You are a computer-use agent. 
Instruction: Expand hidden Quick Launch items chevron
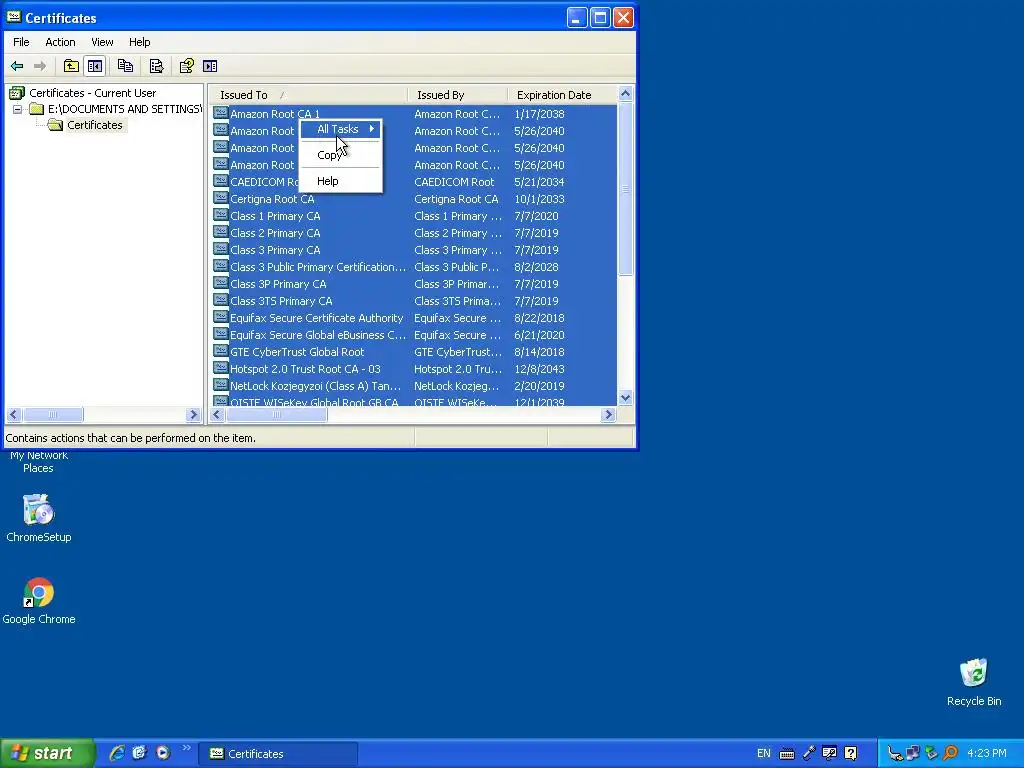[x=186, y=748]
